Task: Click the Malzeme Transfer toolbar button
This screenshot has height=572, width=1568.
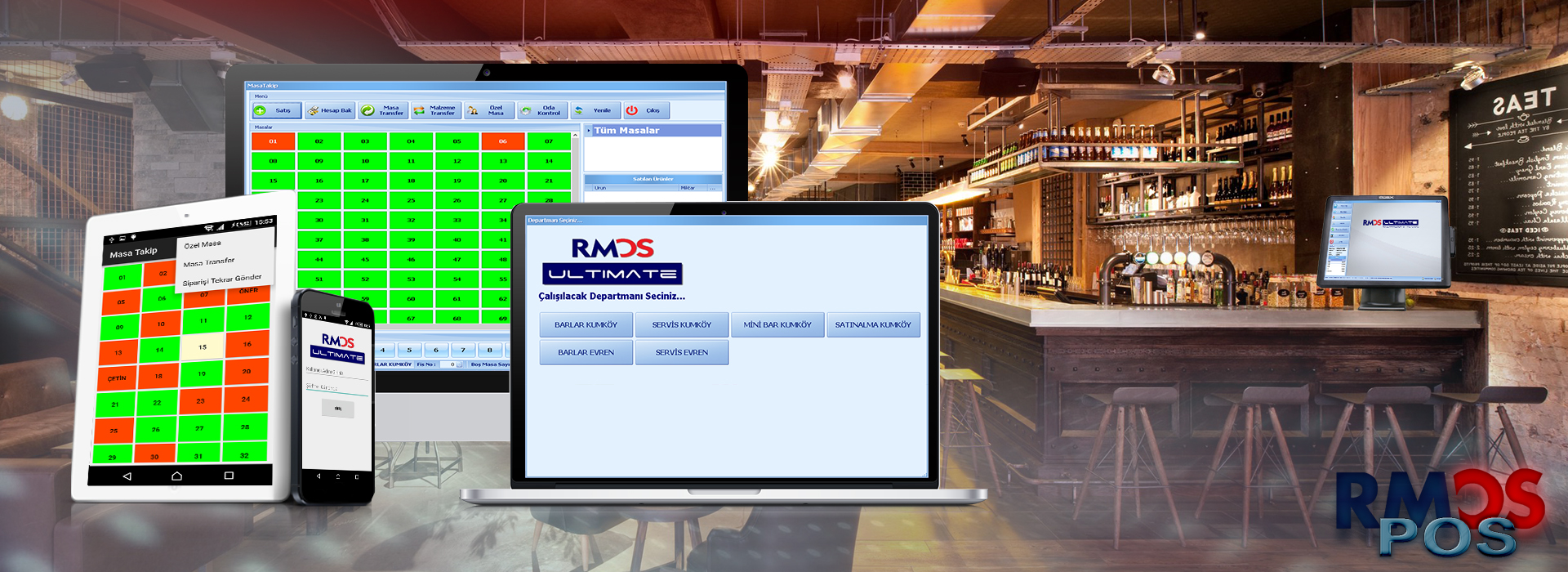Action: [436, 110]
